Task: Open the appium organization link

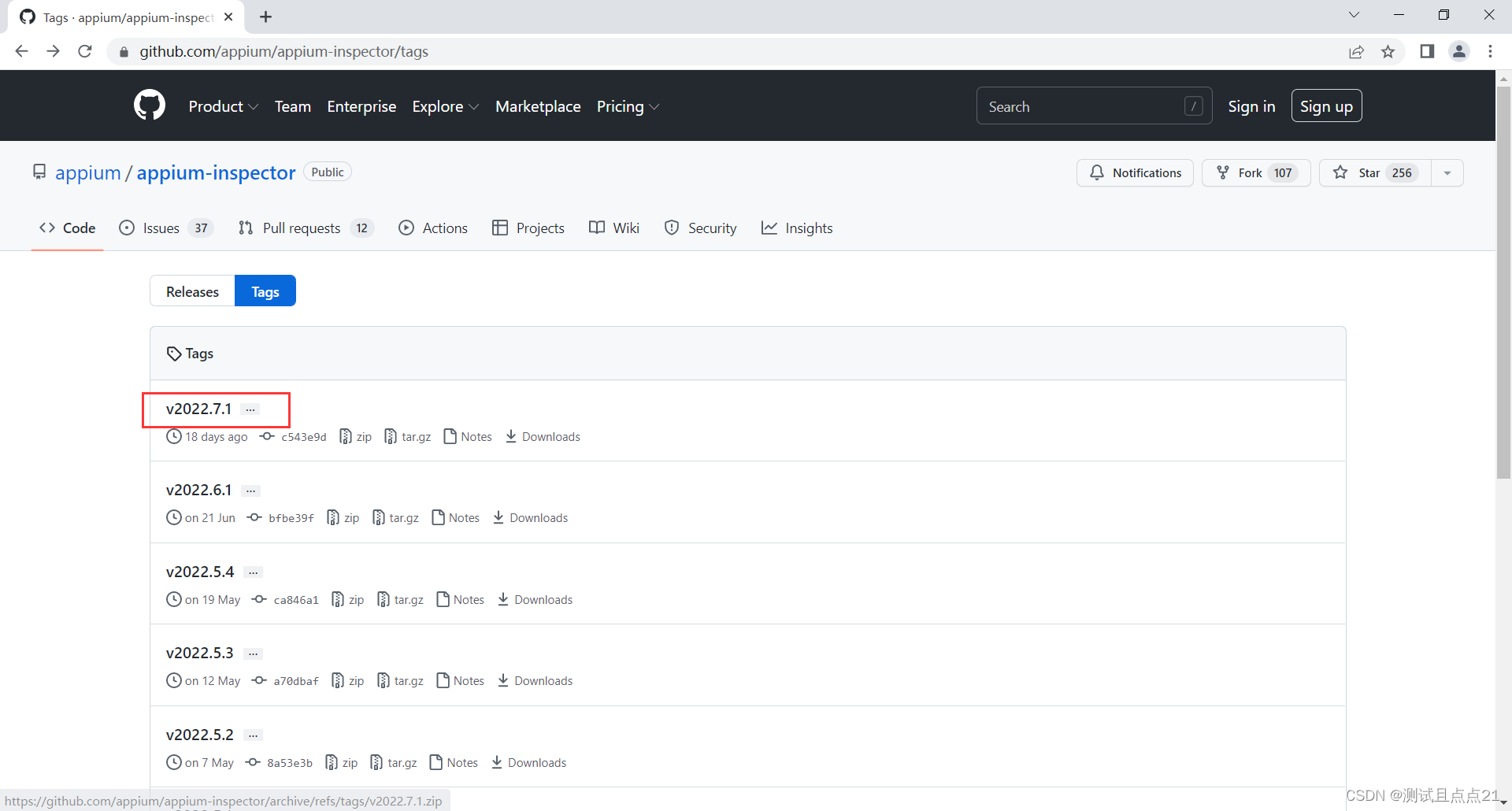Action: coord(88,172)
